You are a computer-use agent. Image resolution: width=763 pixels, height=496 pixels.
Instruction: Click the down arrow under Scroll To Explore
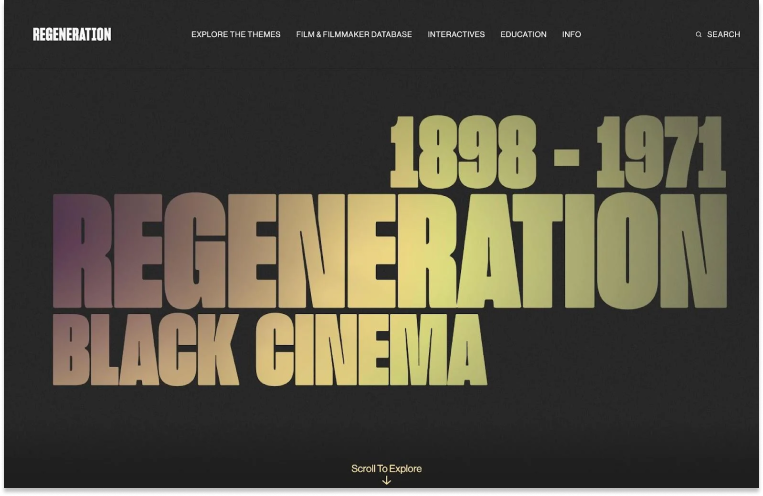tap(386, 480)
